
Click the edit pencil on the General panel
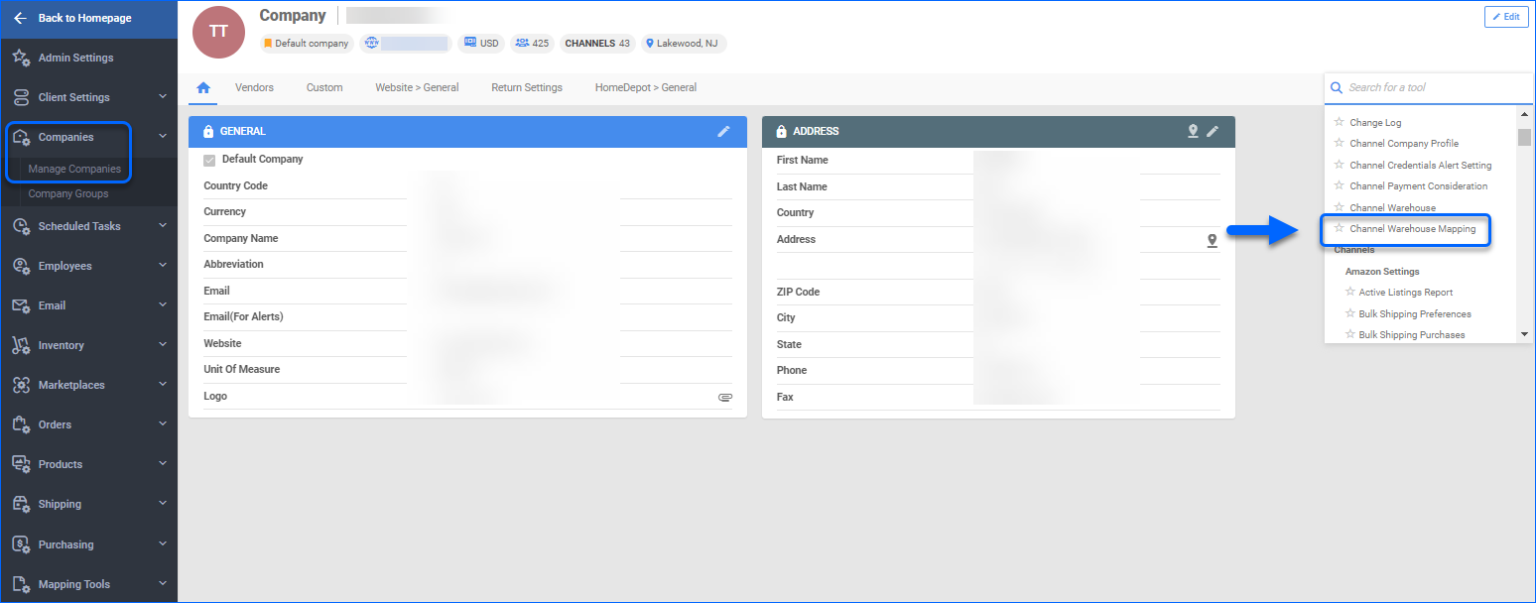[724, 131]
